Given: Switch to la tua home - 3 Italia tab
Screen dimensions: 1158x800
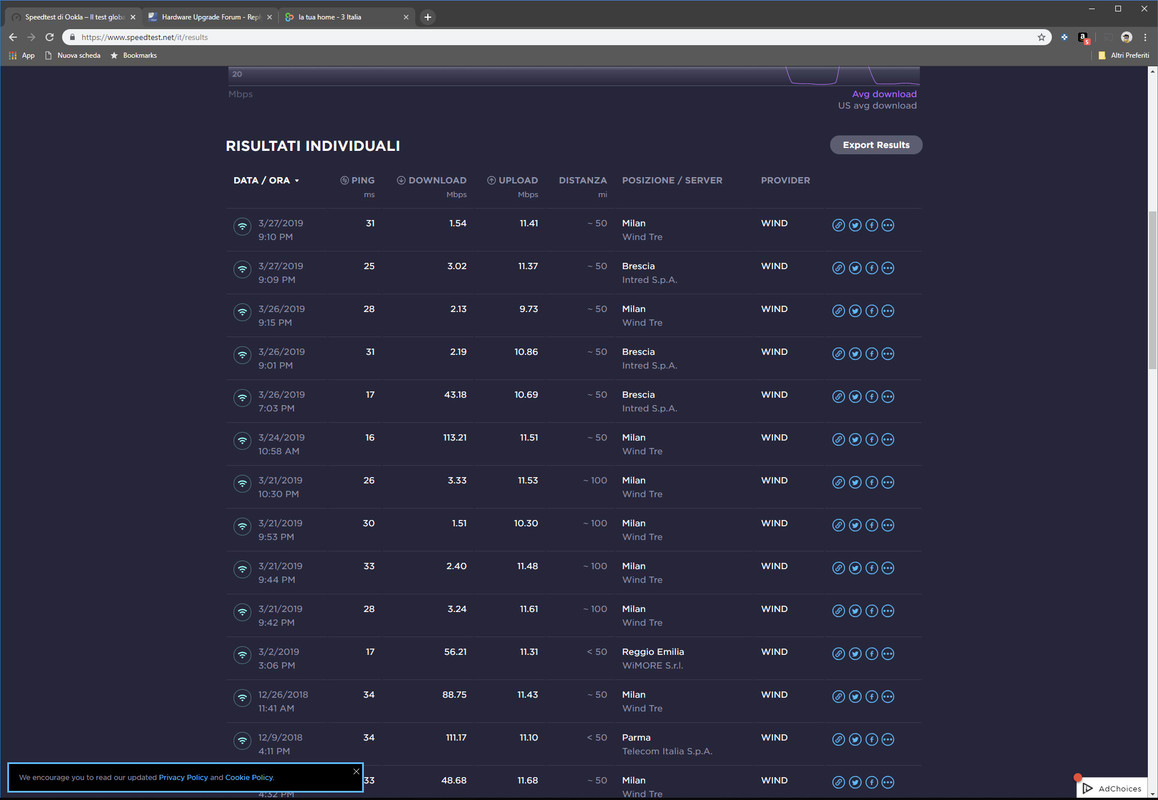Looking at the screenshot, I should pos(346,17).
